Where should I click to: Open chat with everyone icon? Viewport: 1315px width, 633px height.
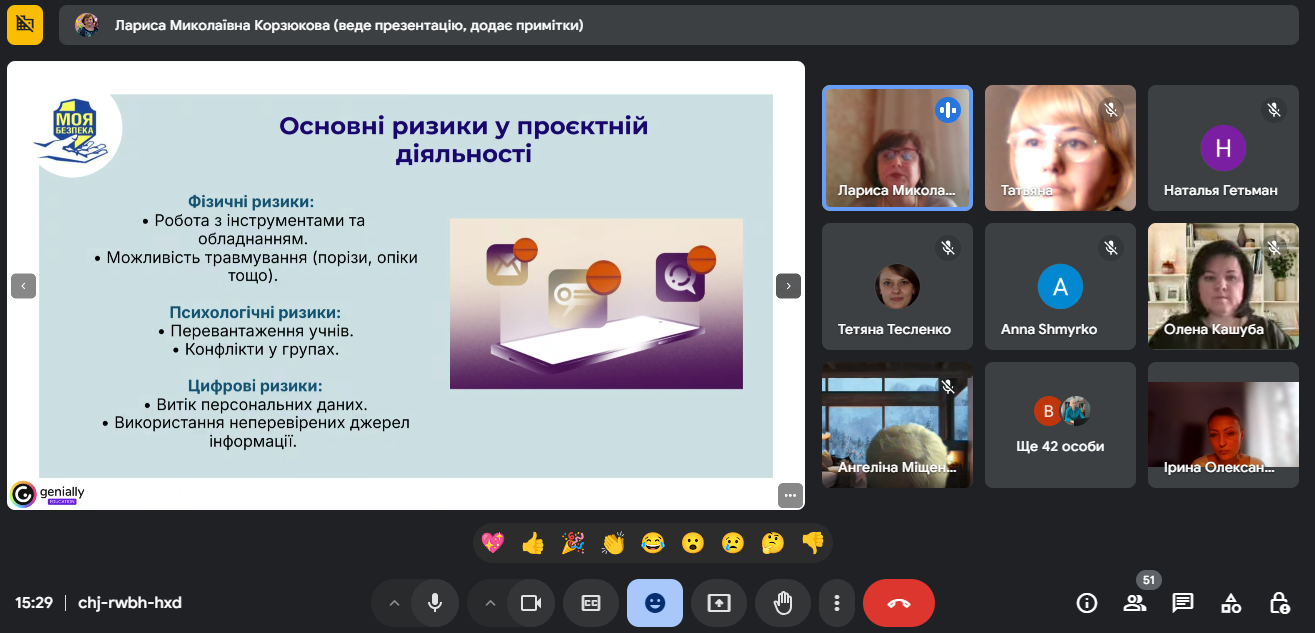coord(1183,603)
